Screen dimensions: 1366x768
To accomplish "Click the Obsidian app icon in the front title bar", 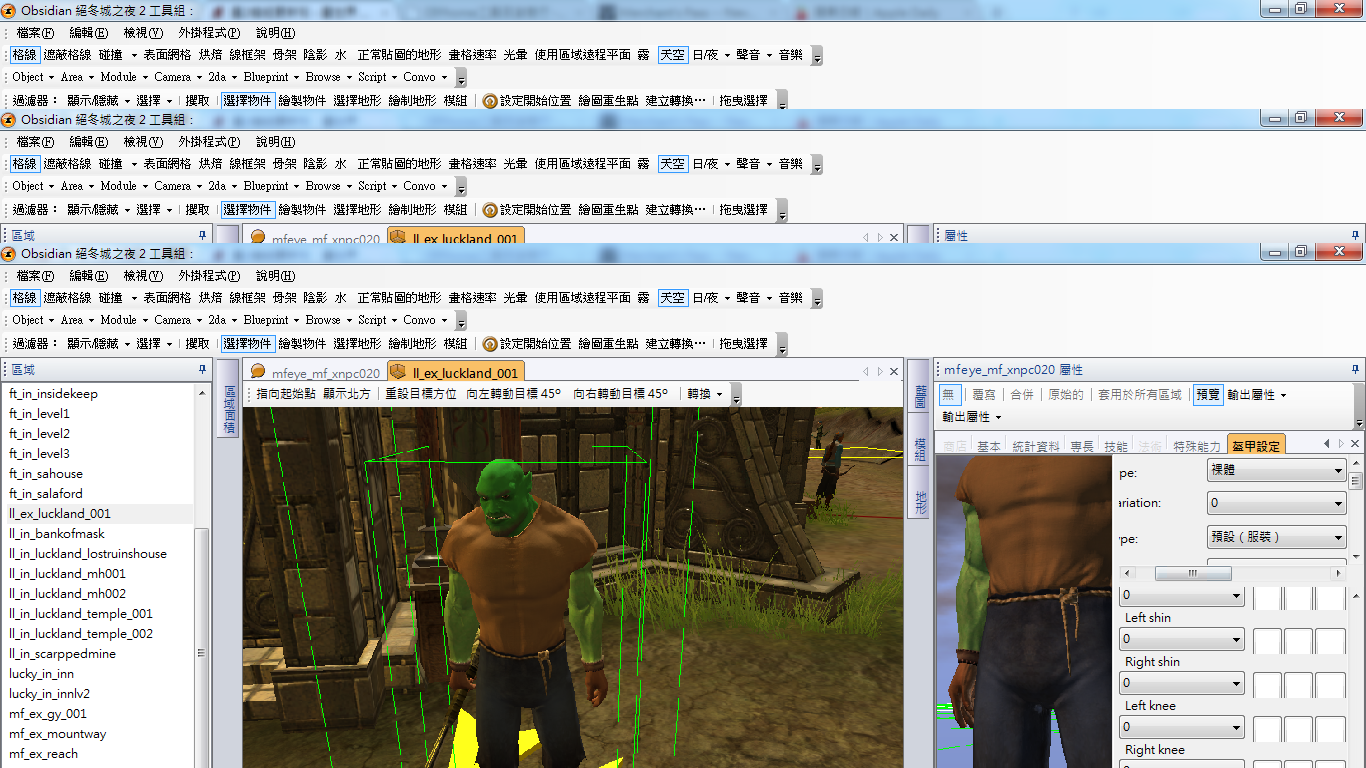I will point(9,254).
